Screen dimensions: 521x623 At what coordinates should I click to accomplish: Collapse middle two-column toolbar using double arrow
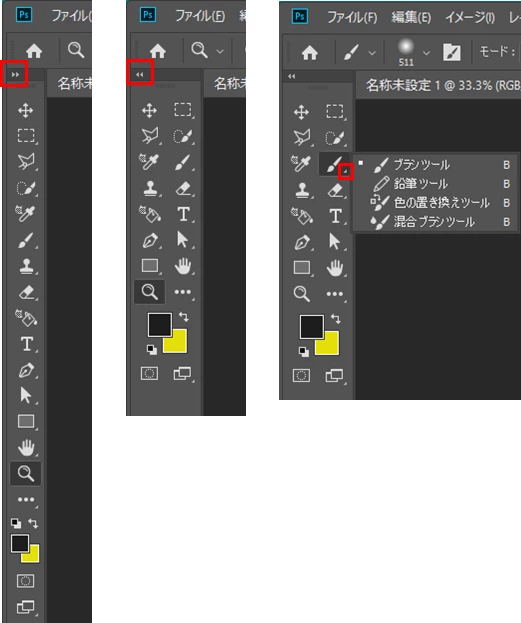(139, 74)
